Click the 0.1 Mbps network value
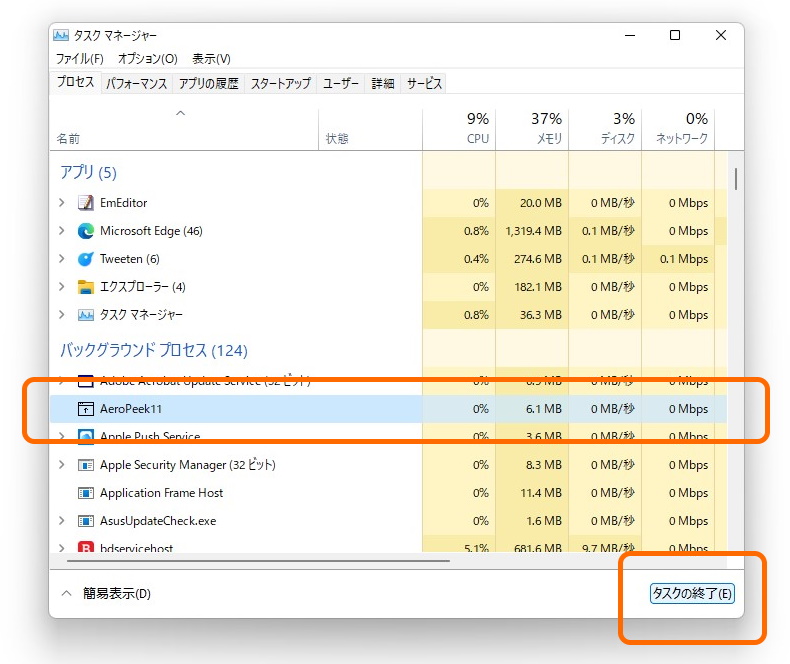The width and height of the screenshot is (790, 664). pyautogui.click(x=684, y=259)
